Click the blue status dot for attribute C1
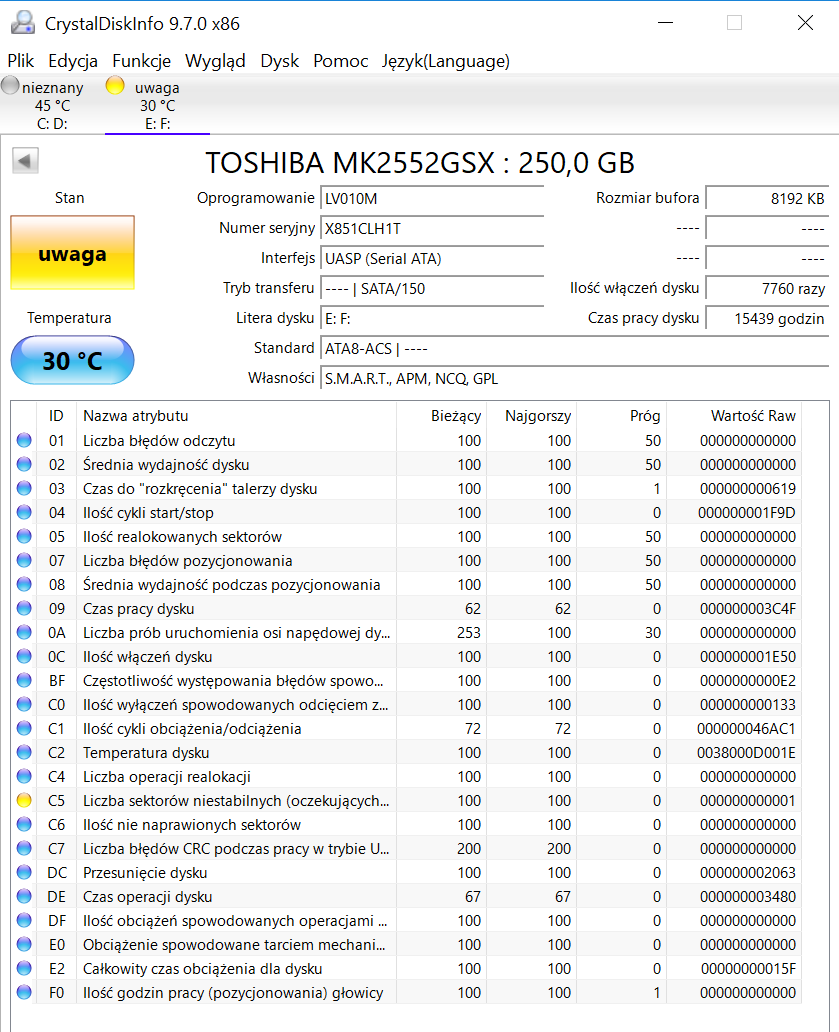This screenshot has width=839, height=1032. tap(24, 728)
